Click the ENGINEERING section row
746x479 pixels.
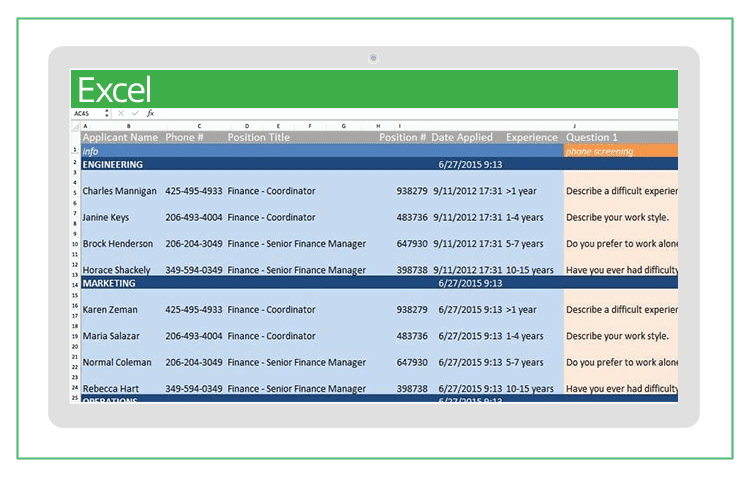pyautogui.click(x=379, y=164)
